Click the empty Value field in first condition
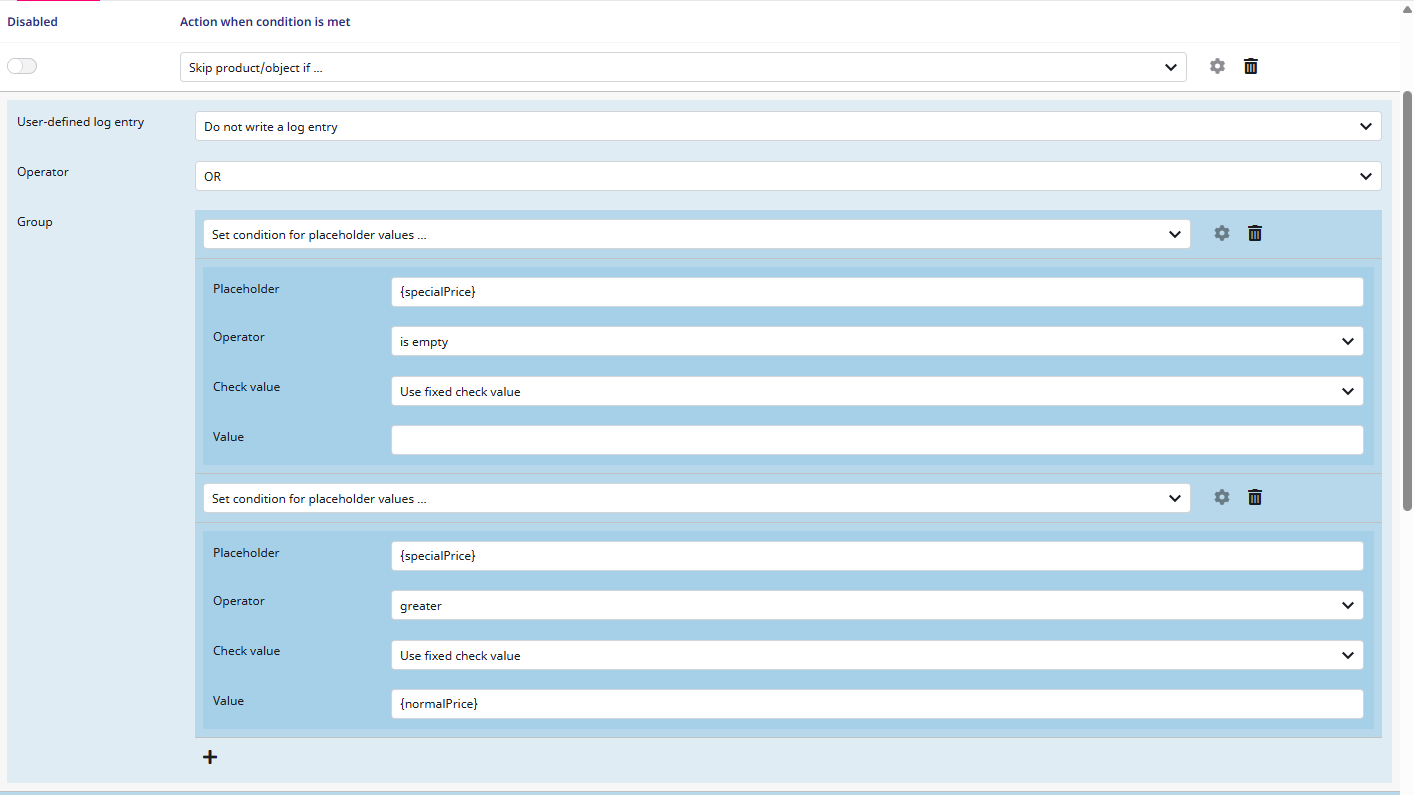Screen dimensions: 1414x795 pos(876,441)
